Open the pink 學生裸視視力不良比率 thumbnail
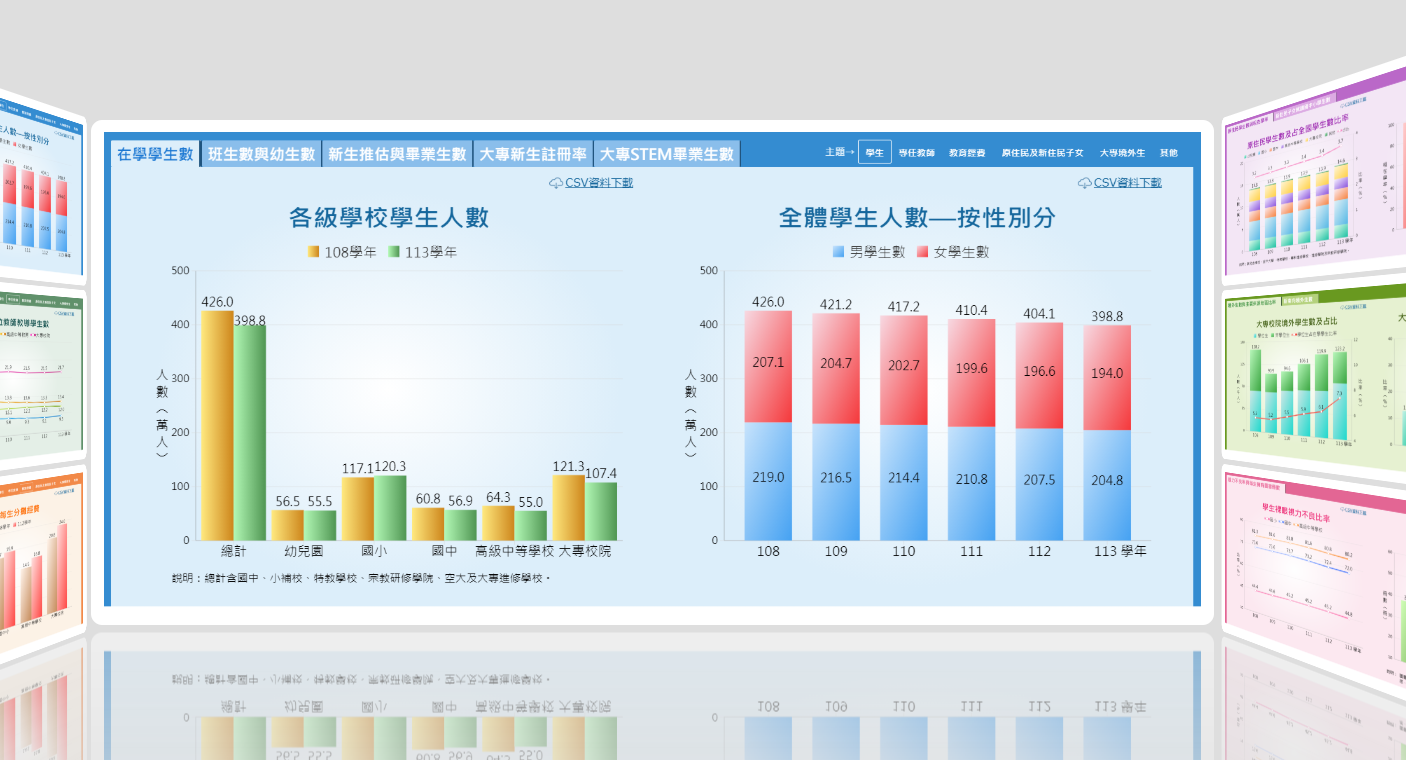Image resolution: width=1406 pixels, height=760 pixels. tap(1310, 580)
